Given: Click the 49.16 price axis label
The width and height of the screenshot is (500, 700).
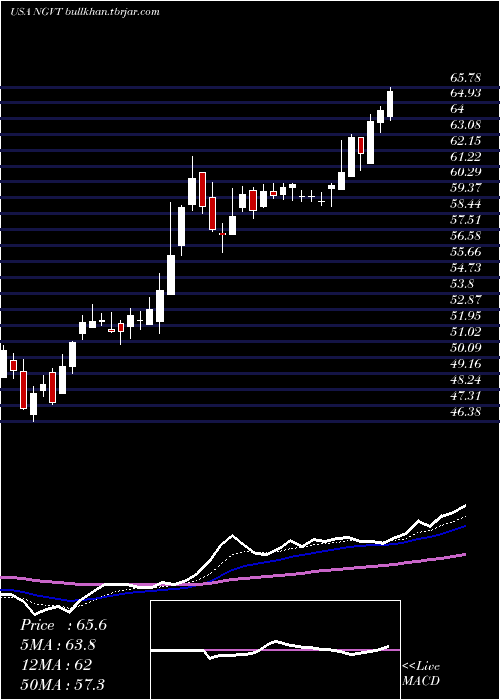Looking at the screenshot, I should (466, 364).
